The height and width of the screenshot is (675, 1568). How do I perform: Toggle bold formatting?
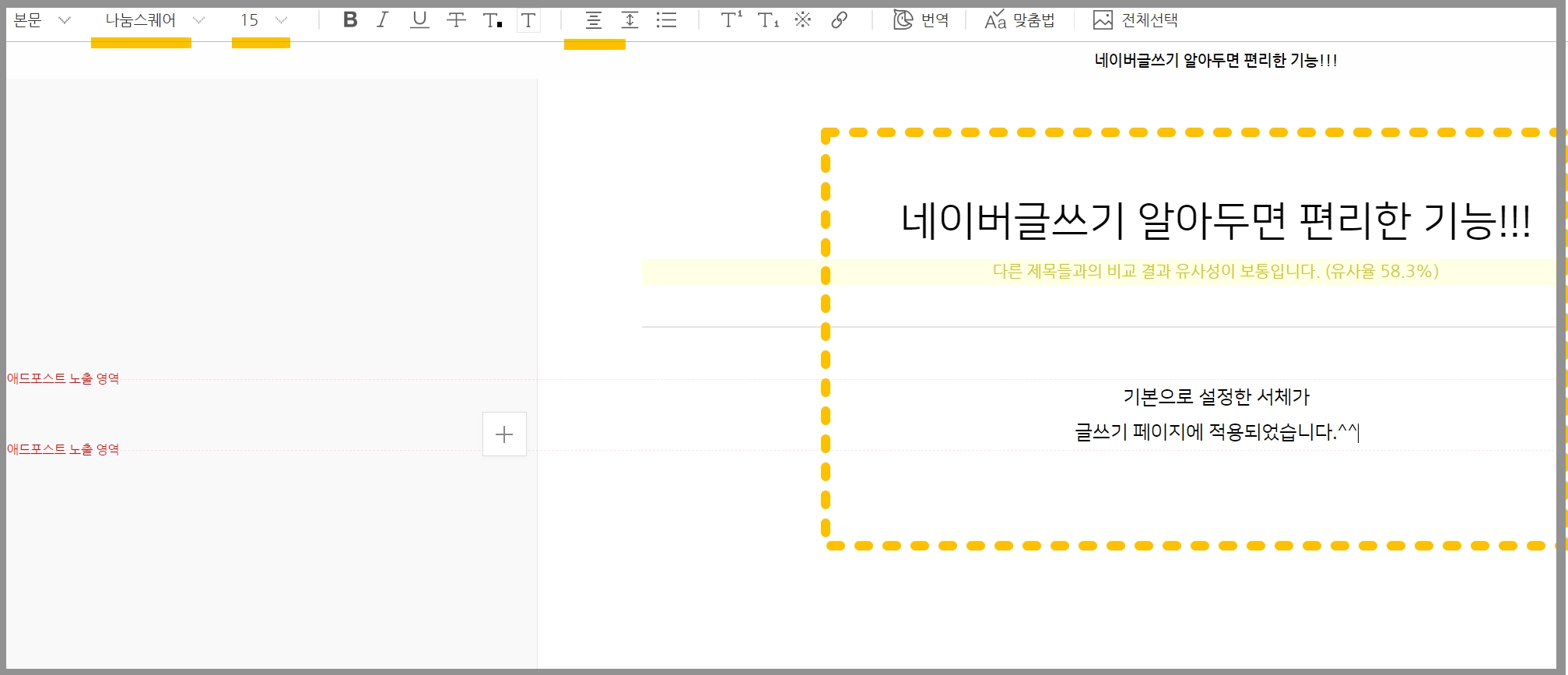(350, 20)
